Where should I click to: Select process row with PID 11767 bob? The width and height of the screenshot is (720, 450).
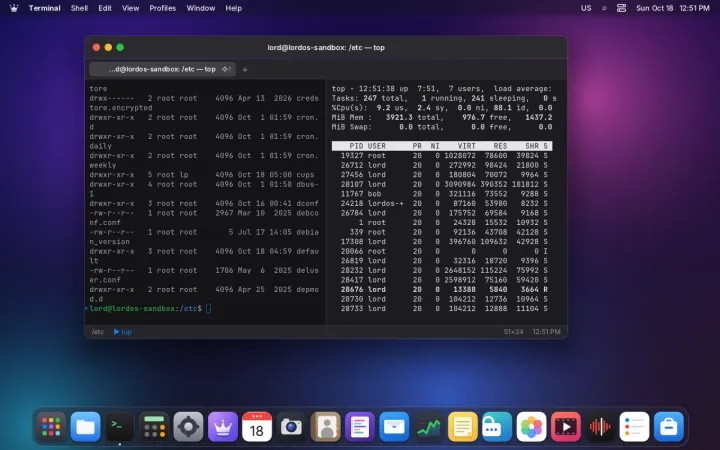coord(442,194)
